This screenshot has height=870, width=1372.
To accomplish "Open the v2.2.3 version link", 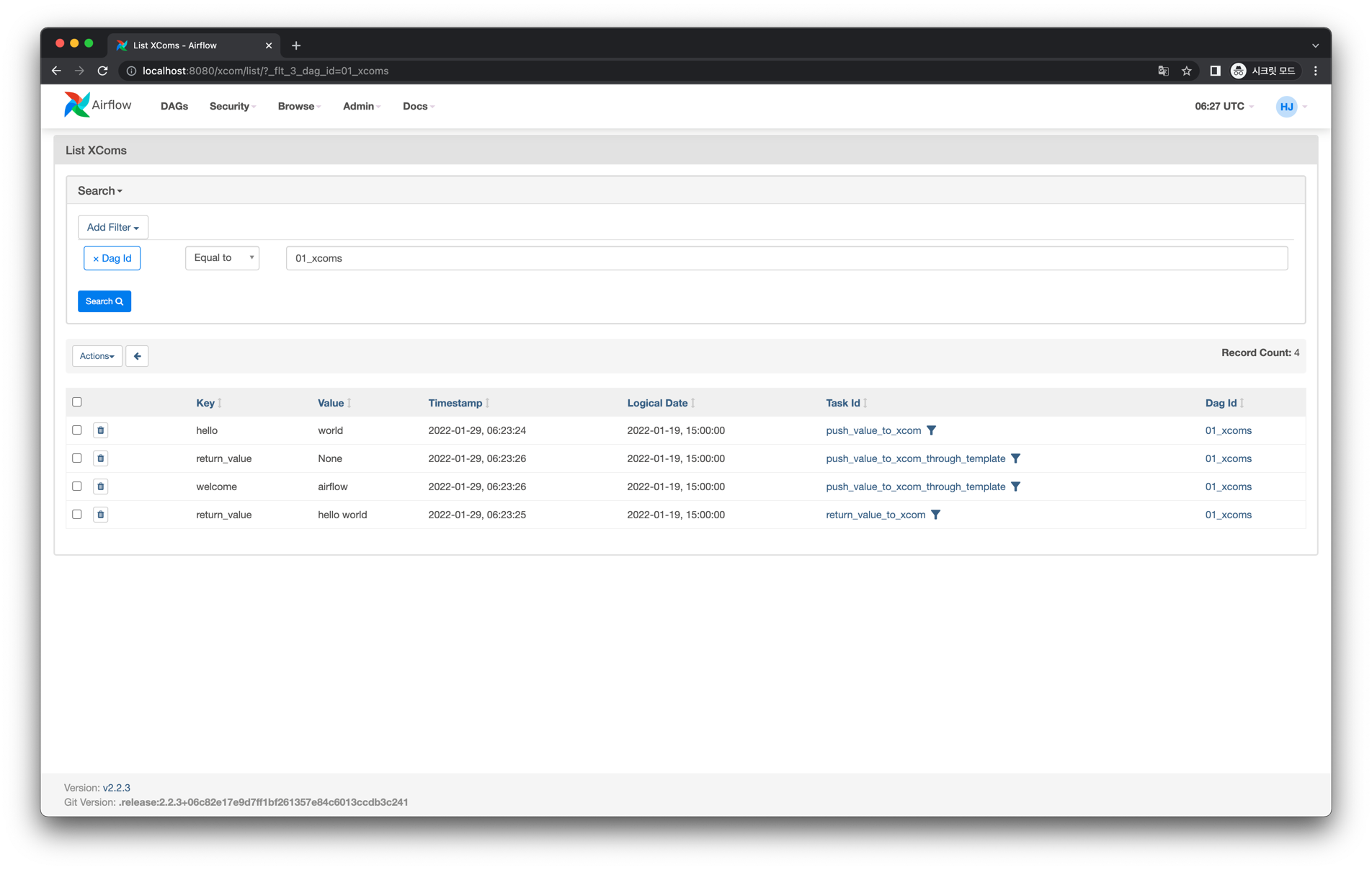I will tap(117, 788).
